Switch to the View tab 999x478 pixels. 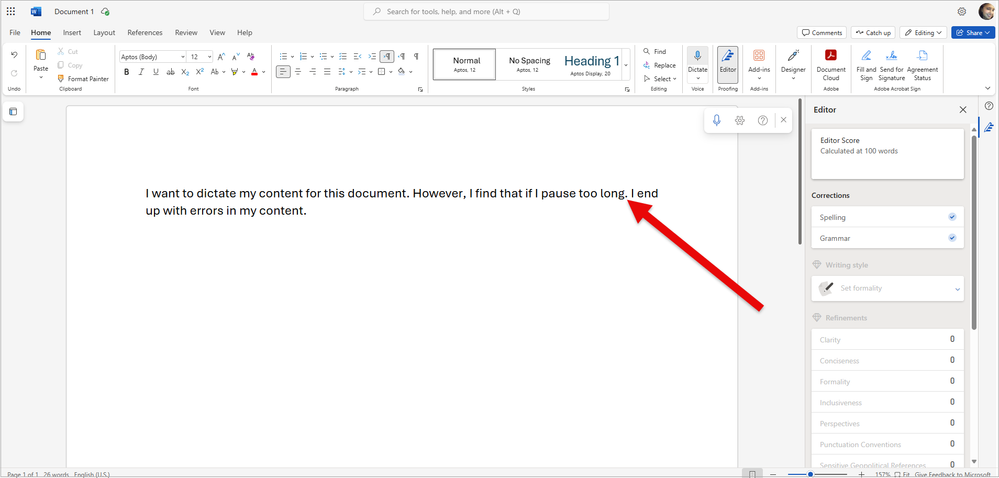(x=217, y=33)
